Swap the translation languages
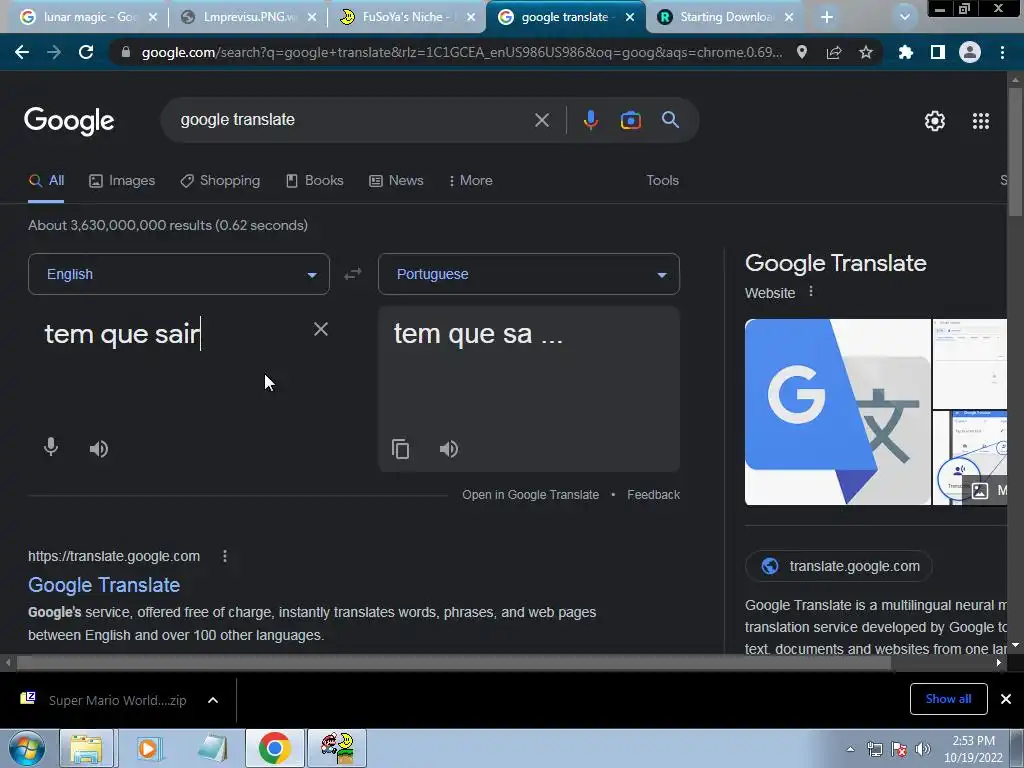Viewport: 1024px width, 768px height. (353, 274)
